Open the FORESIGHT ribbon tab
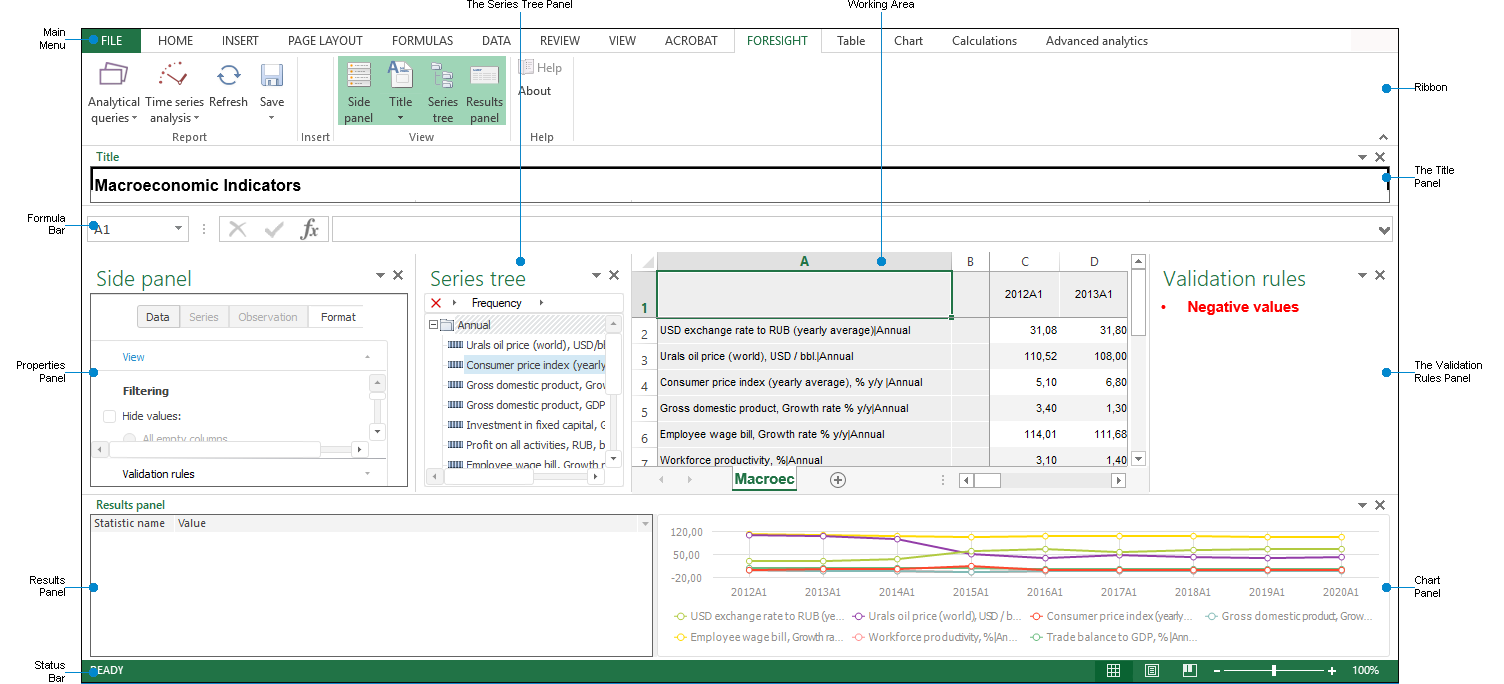 (777, 40)
